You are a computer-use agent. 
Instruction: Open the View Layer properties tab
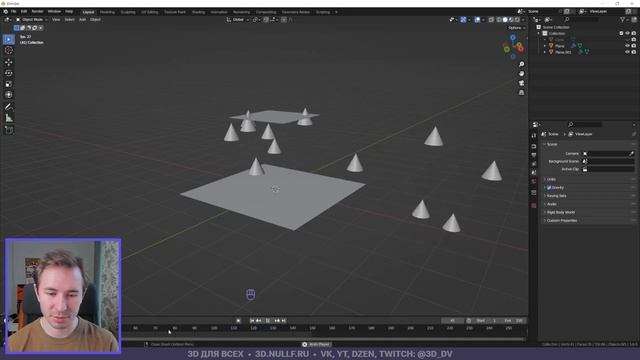coord(534,164)
